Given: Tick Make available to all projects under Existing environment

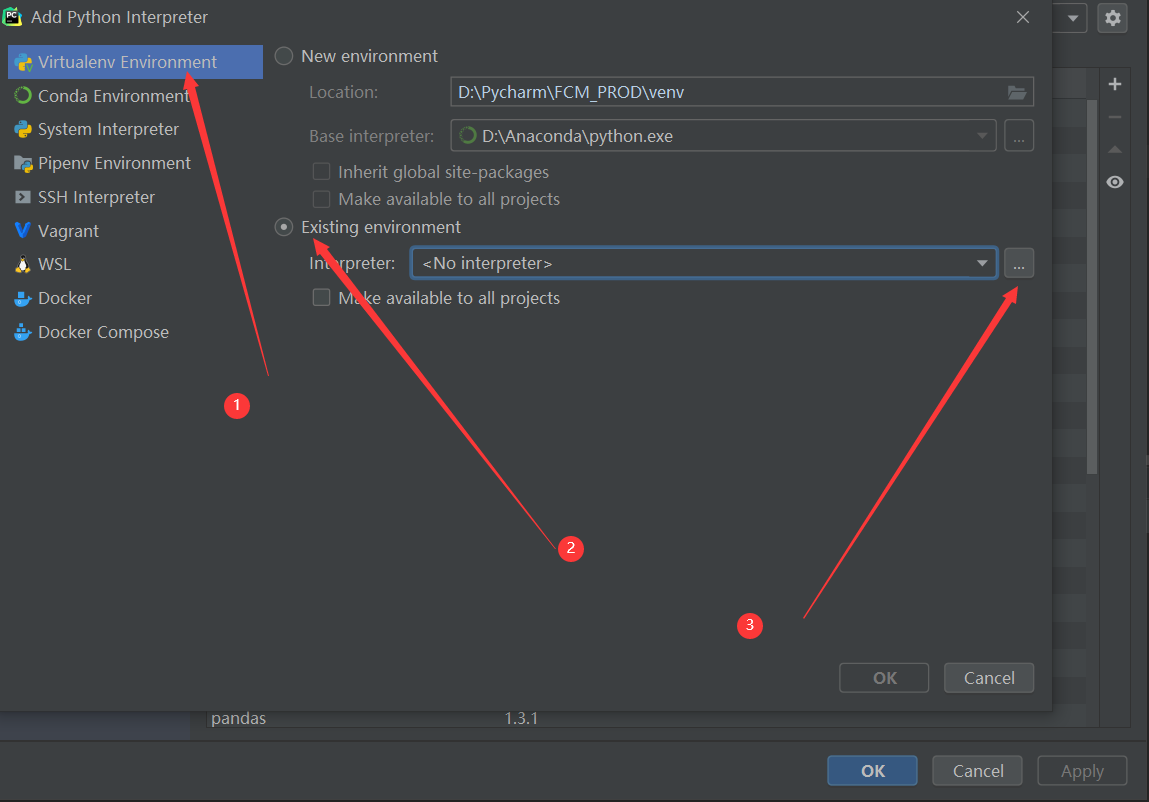Looking at the screenshot, I should (x=321, y=297).
